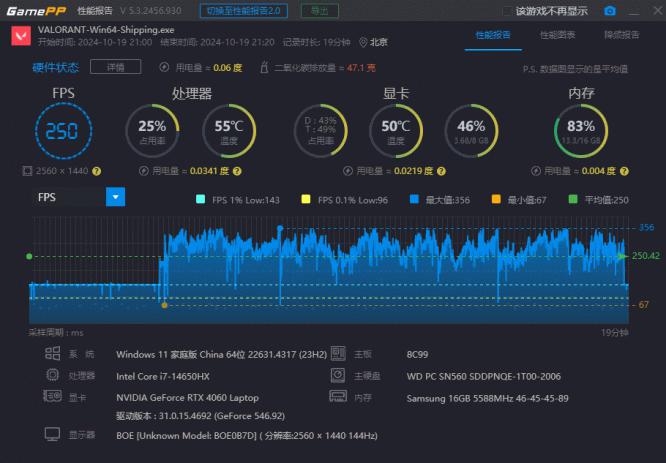Toggle the FPS 0.1% Low legend series
Image resolution: width=666 pixels, height=463 pixels.
point(305,199)
